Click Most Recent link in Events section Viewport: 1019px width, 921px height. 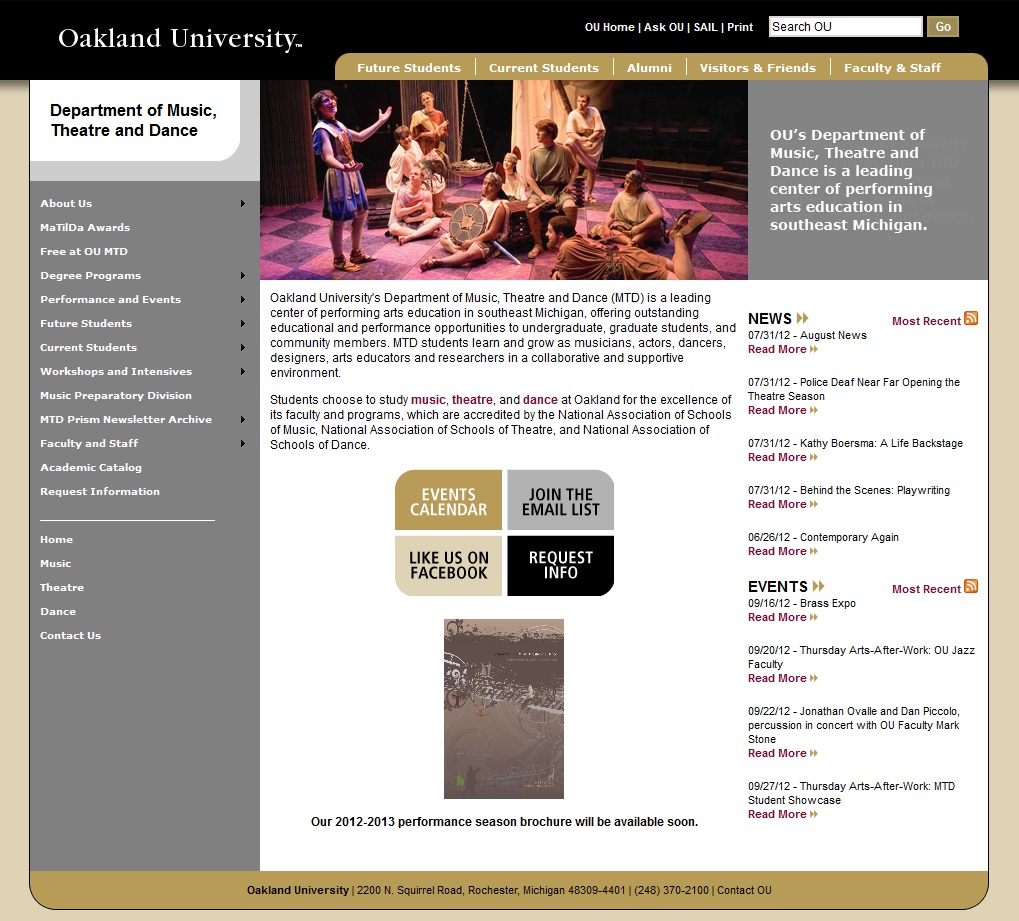click(x=926, y=589)
